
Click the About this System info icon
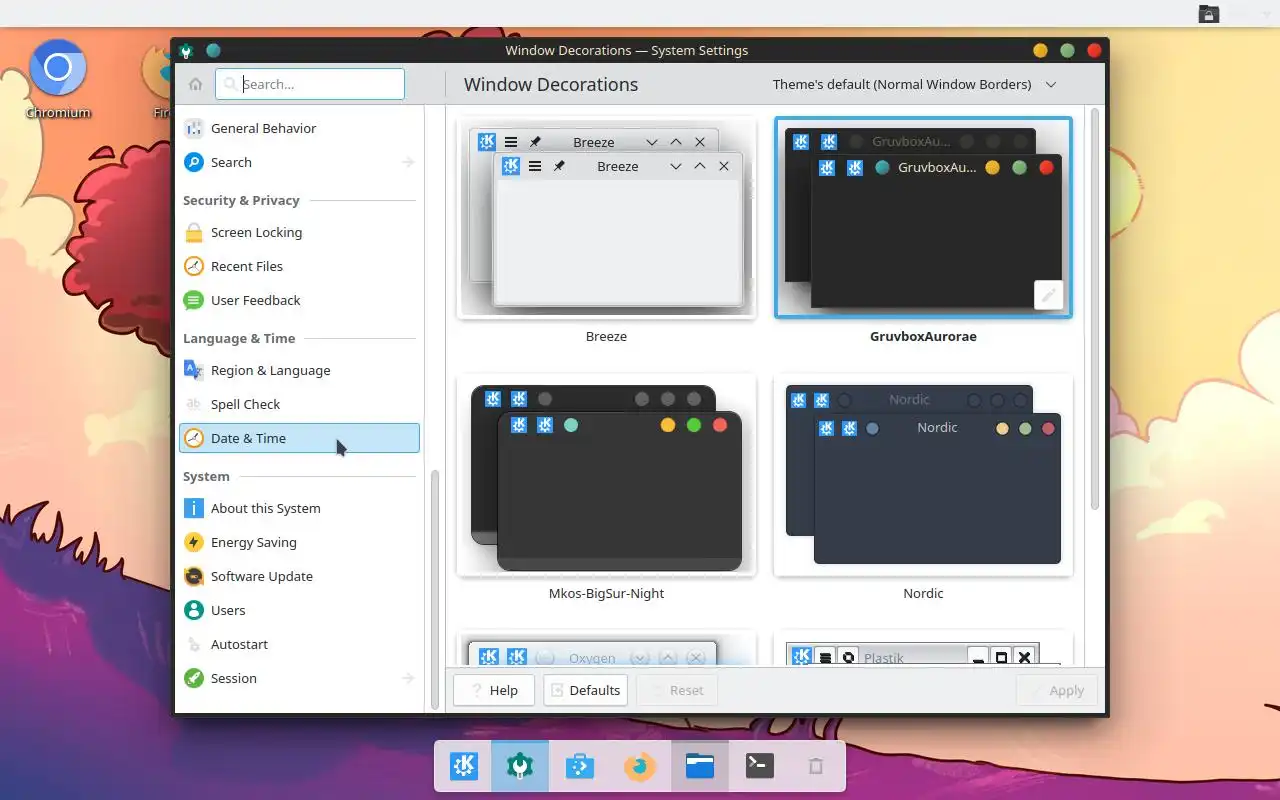(x=194, y=508)
